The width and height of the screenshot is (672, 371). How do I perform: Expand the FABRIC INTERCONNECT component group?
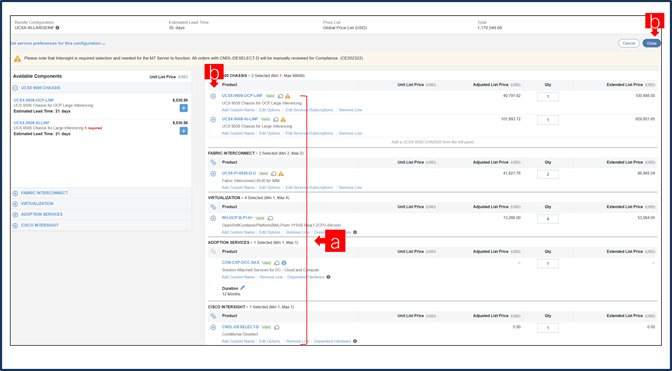click(15, 193)
